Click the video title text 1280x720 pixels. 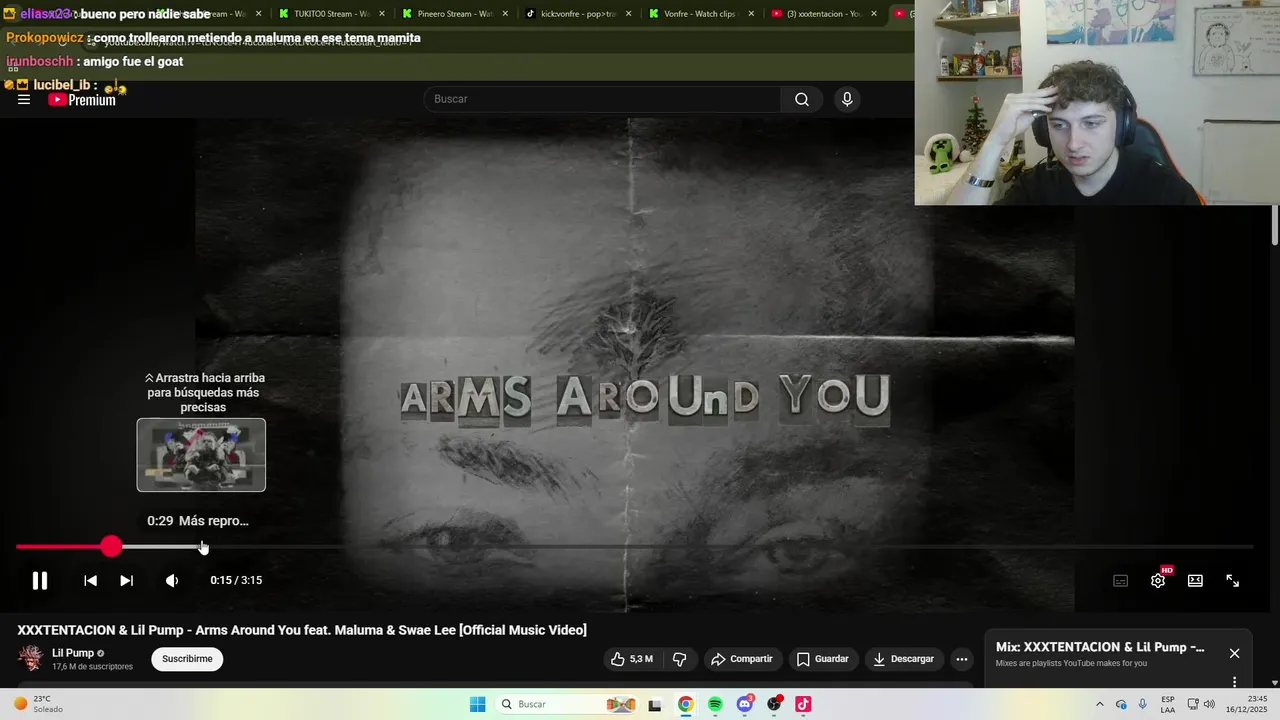[x=302, y=630]
